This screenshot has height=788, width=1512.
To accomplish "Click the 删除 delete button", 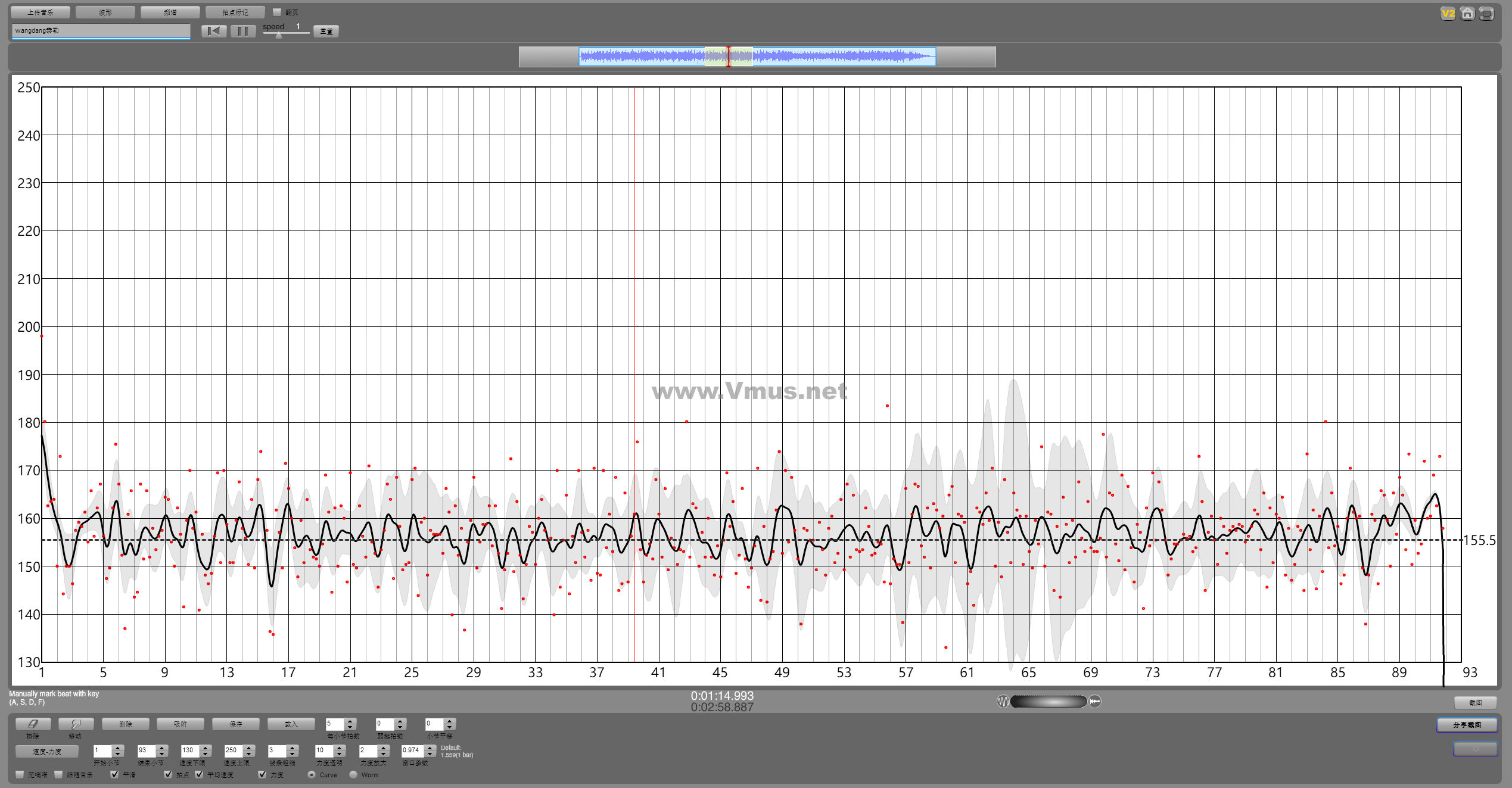I will [x=126, y=724].
